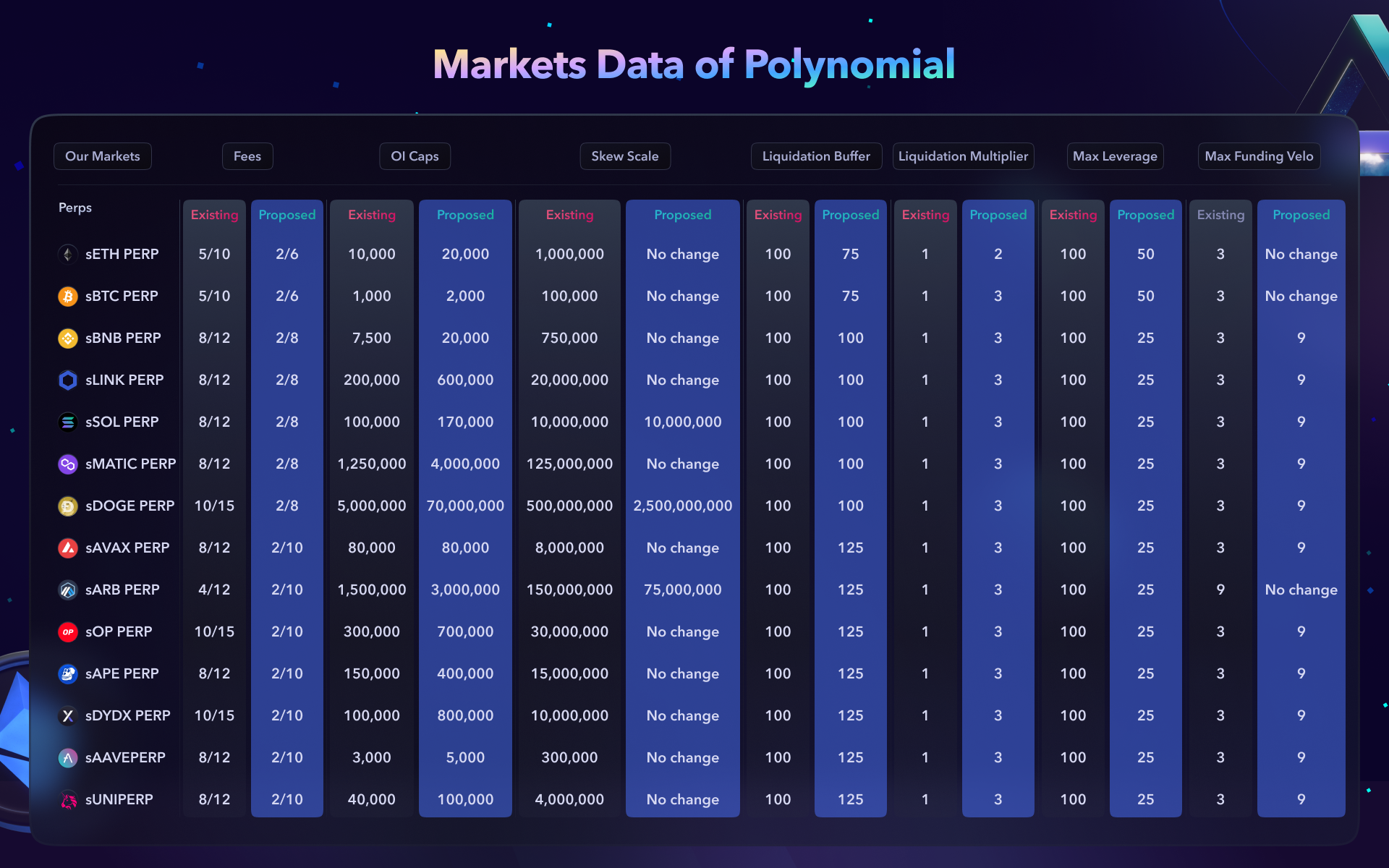Click the Liquidation Buffer header button
The image size is (1389, 868).
click(x=816, y=156)
